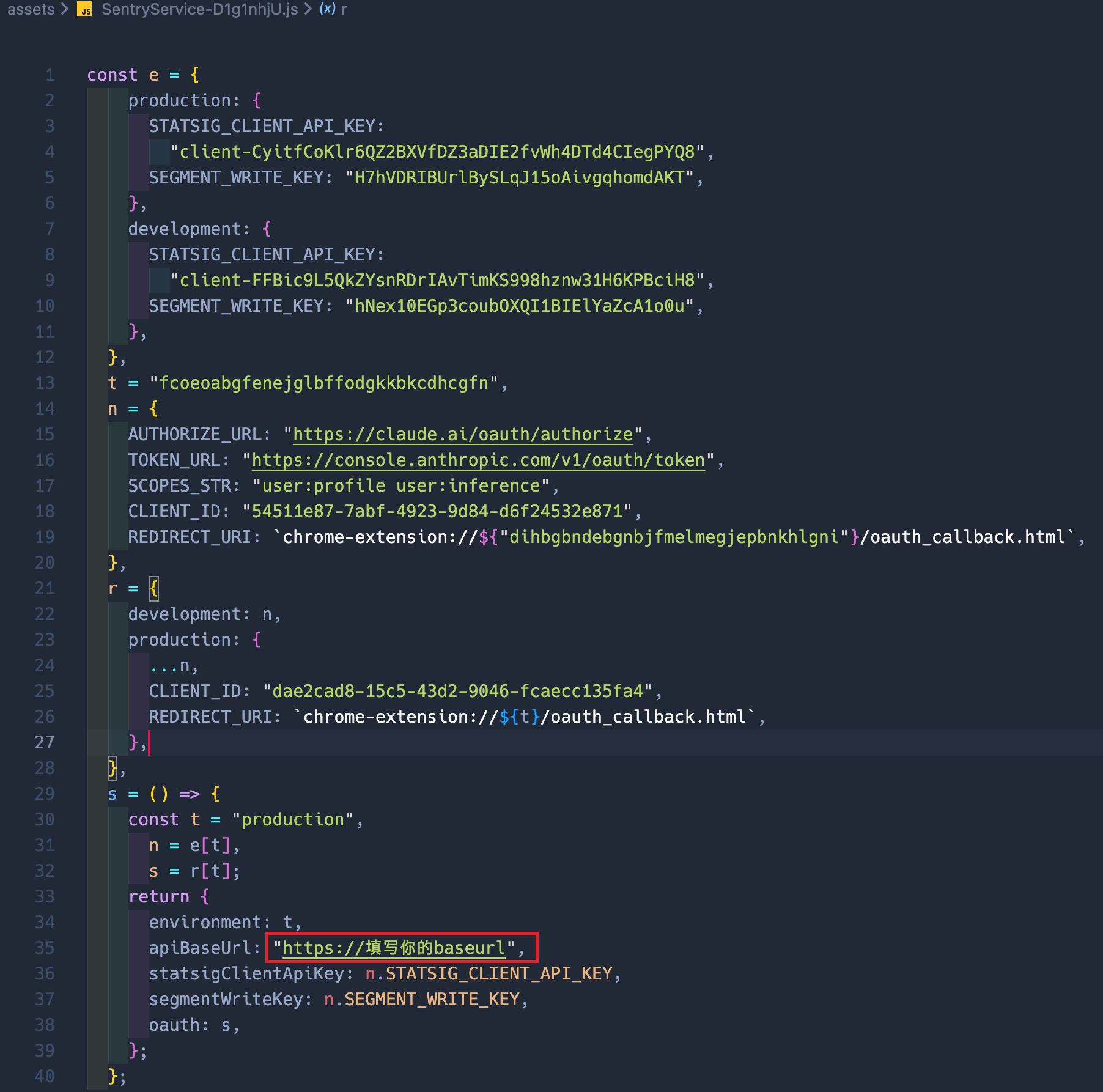
Task: Click 'const t = "production"' on line 30
Action: (x=241, y=819)
